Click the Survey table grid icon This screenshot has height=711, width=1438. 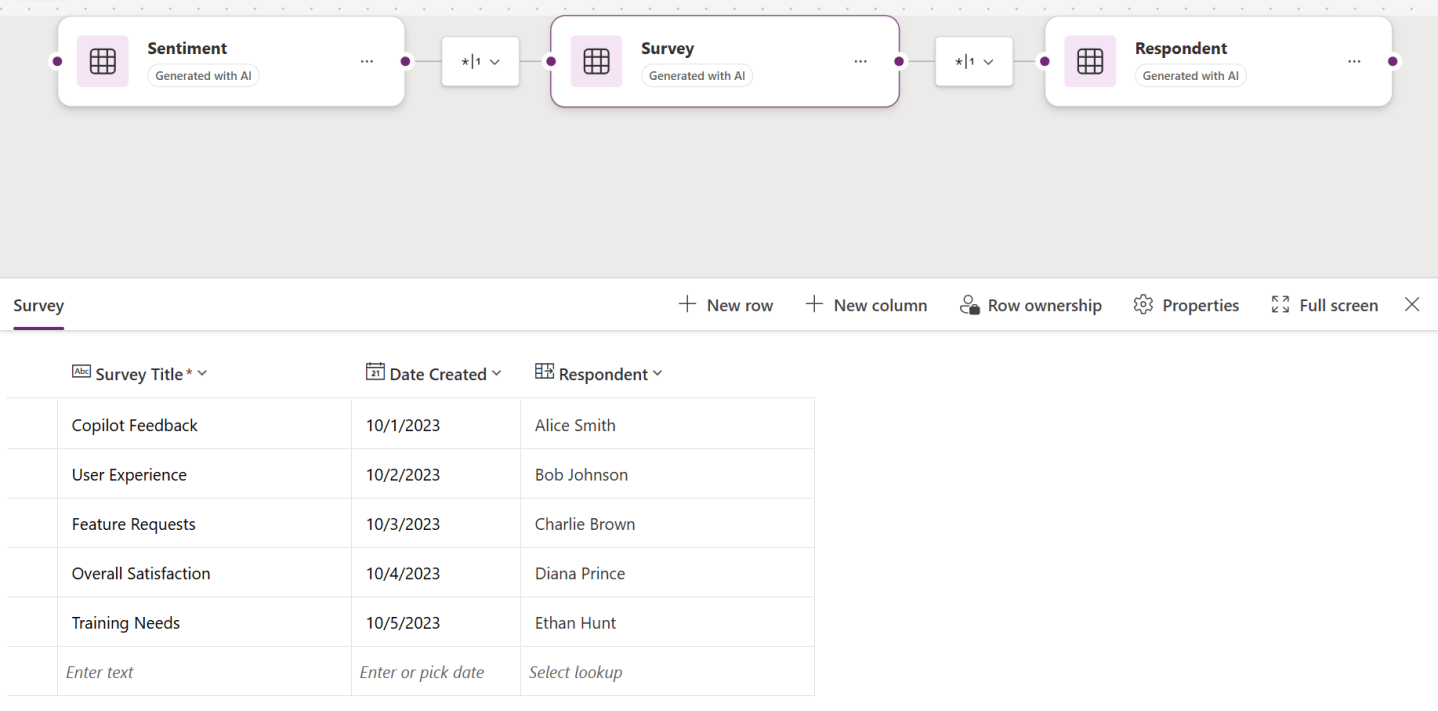596,61
